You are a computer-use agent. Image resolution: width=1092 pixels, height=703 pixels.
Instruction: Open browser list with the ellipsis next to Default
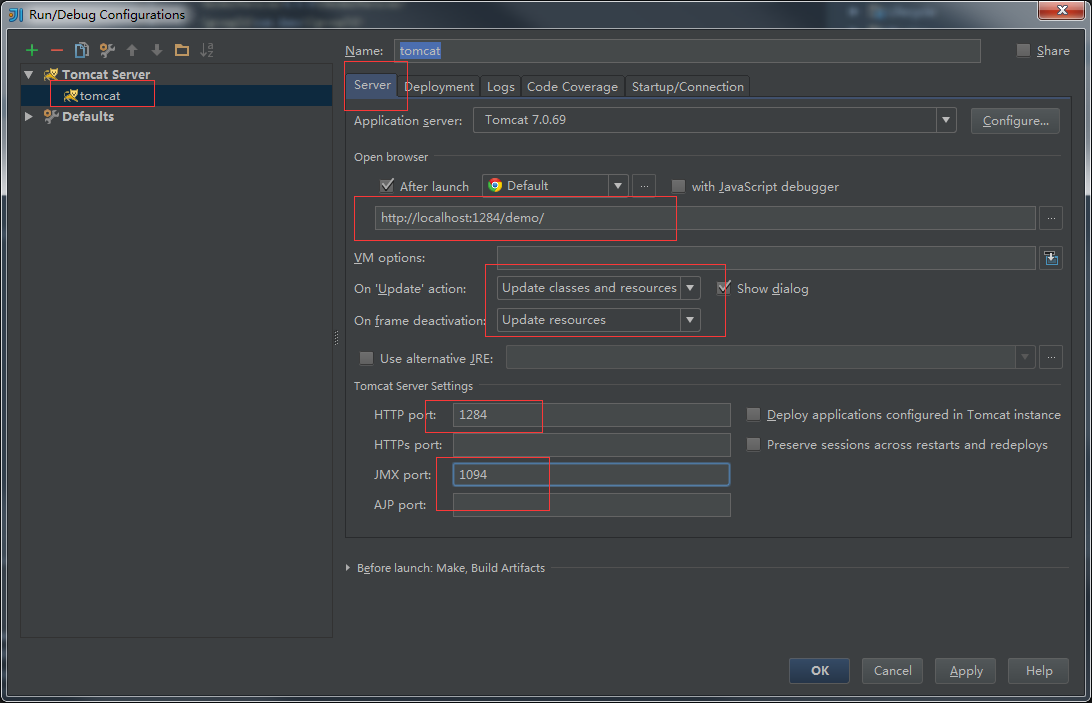point(644,186)
